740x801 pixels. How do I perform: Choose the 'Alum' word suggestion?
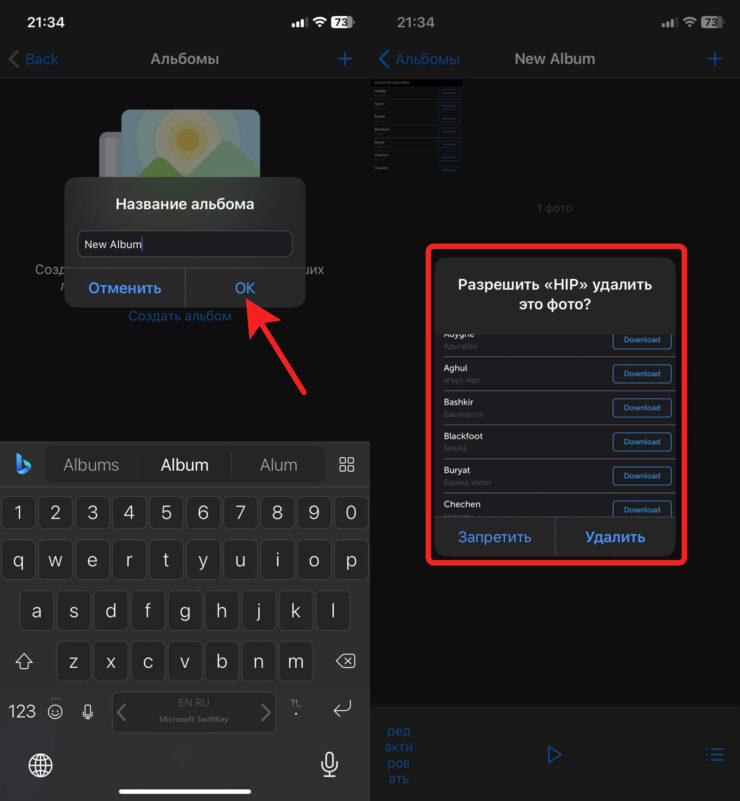278,465
